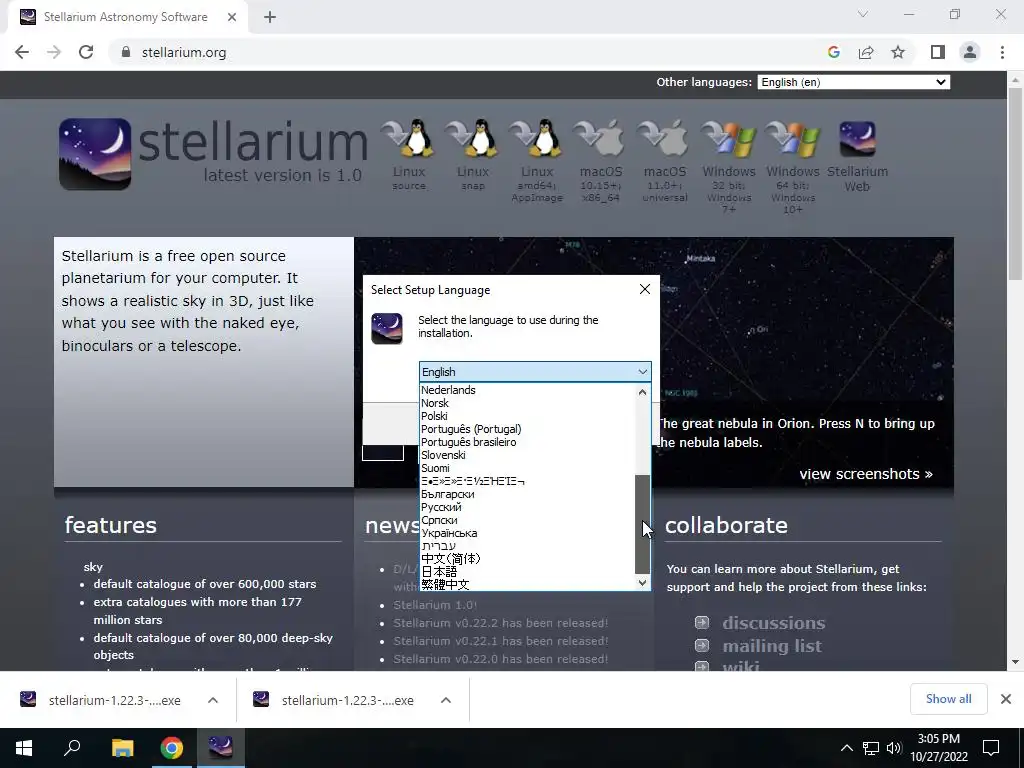This screenshot has width=1024, height=768.
Task: Open the volume tray icon
Action: point(894,748)
